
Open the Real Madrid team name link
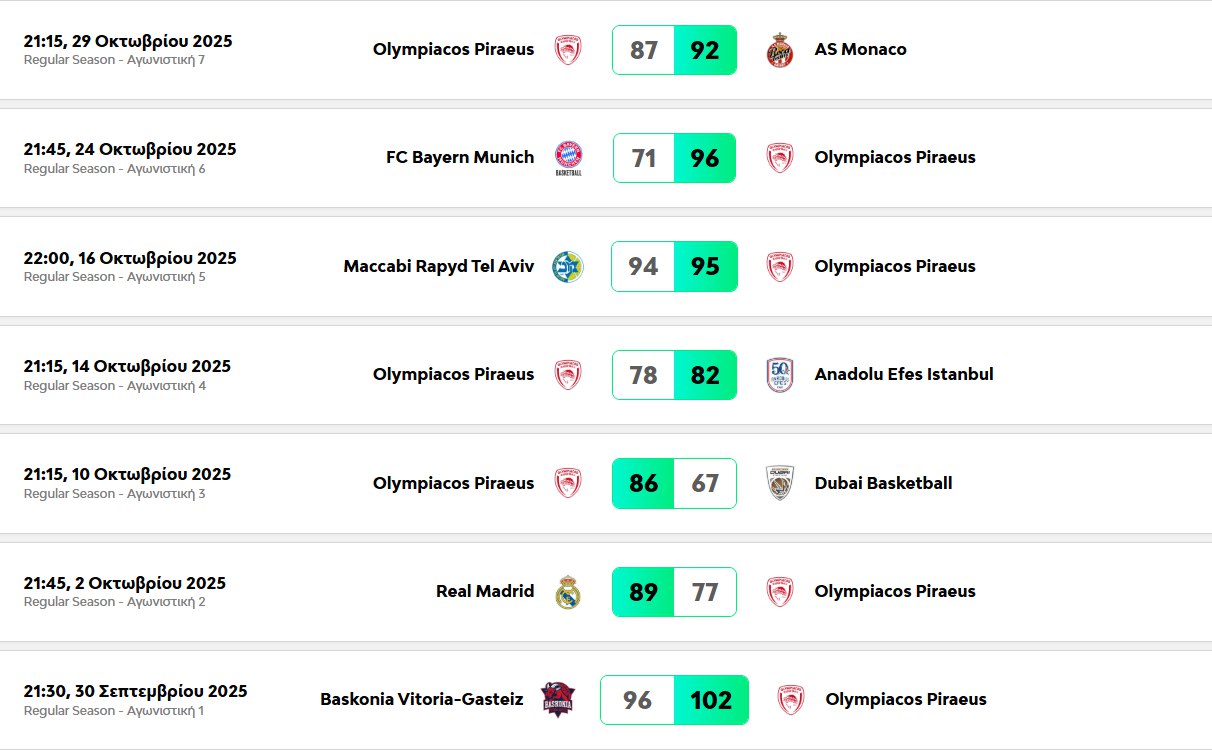click(485, 592)
